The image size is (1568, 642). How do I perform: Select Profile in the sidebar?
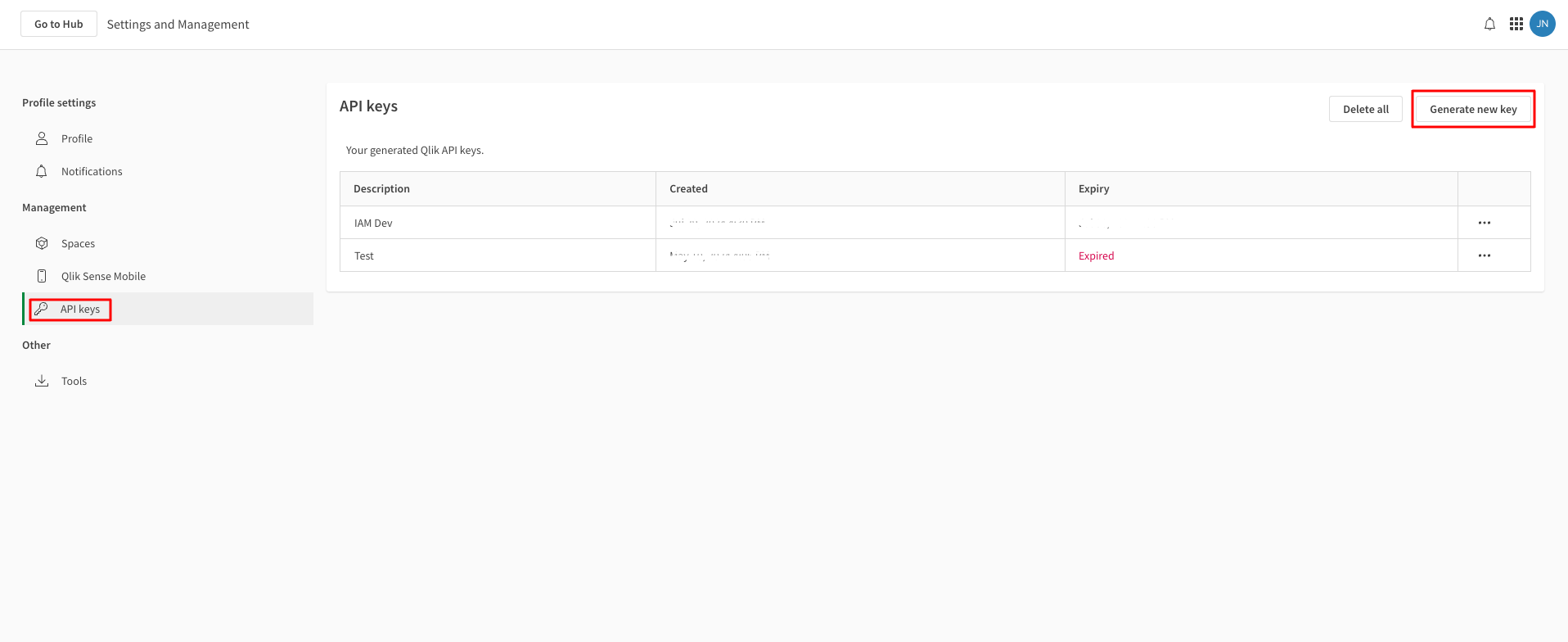click(x=77, y=138)
